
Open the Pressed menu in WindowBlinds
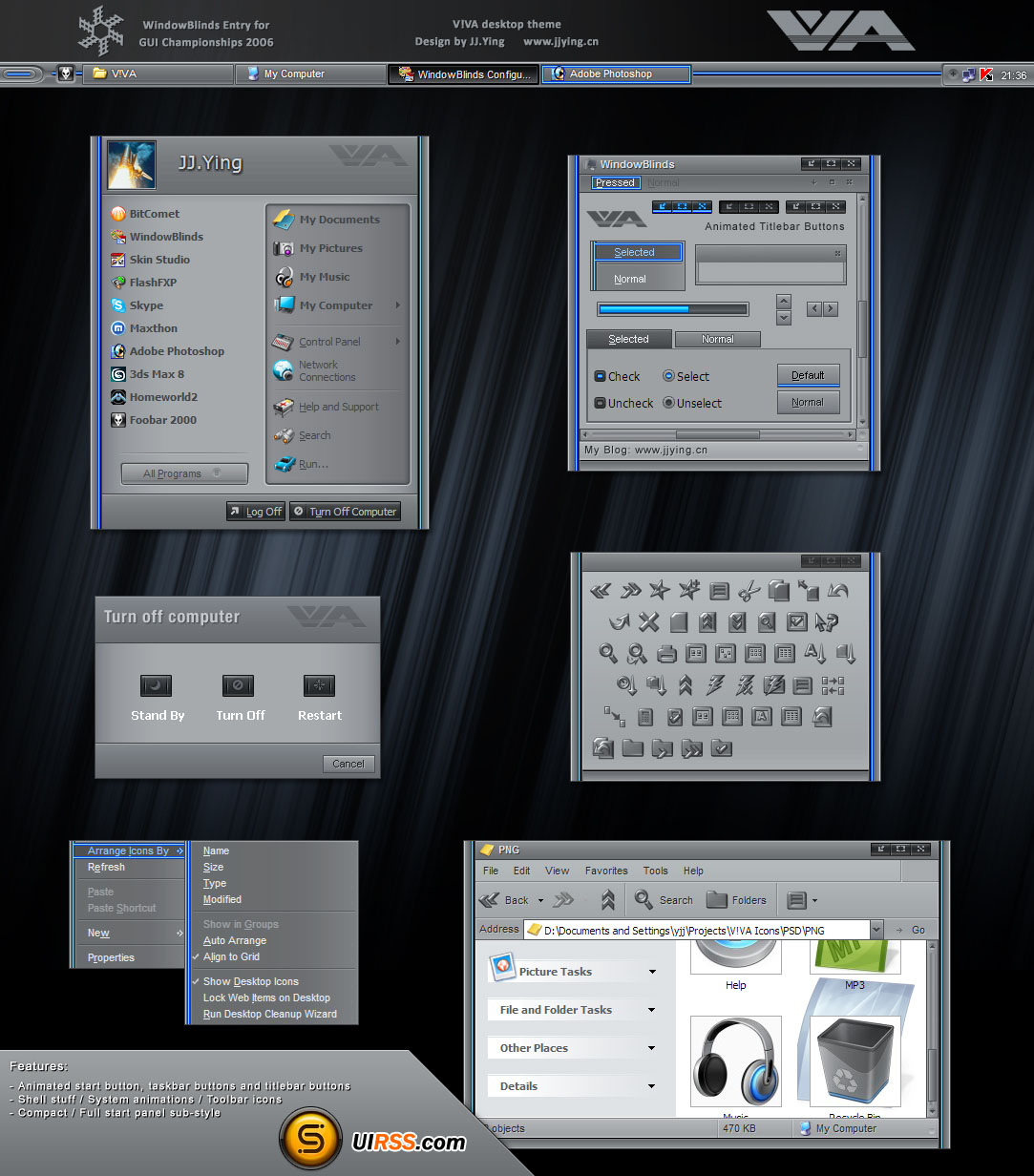tap(615, 182)
